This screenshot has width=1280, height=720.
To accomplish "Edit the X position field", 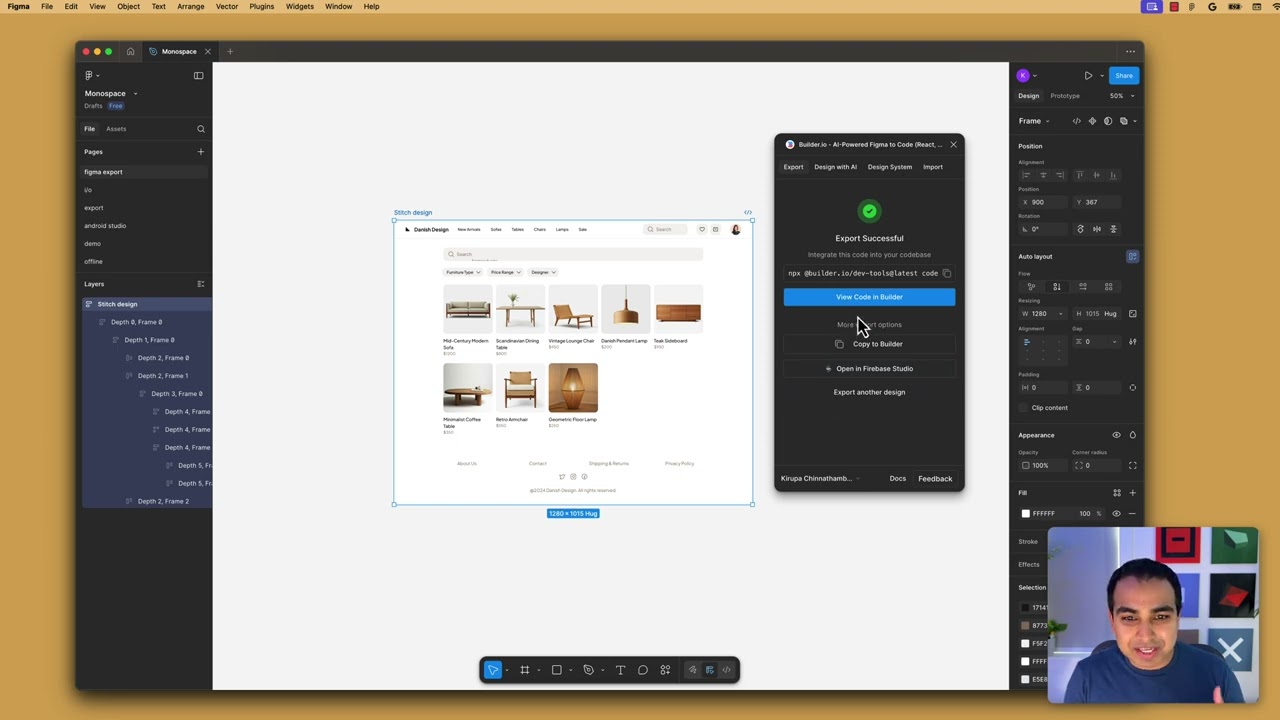I will tap(1042, 202).
